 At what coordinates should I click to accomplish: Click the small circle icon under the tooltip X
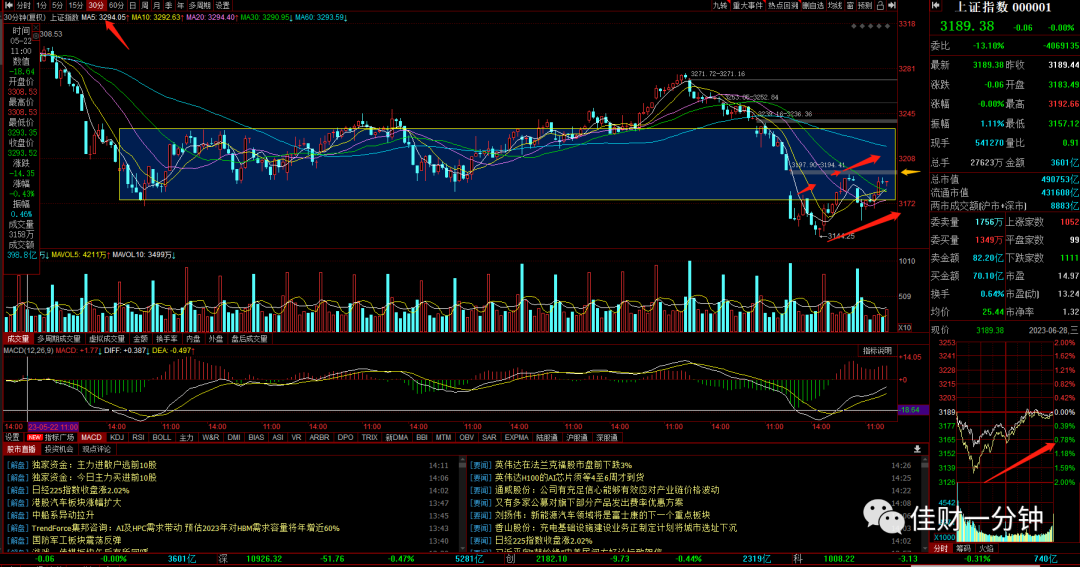pyautogui.click(x=36, y=36)
